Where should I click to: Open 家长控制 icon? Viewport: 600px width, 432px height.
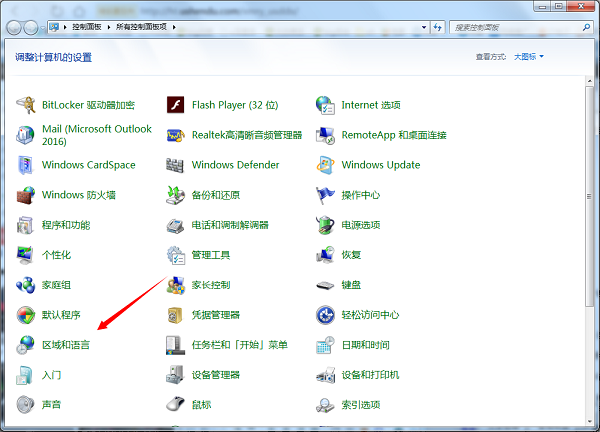coord(176,285)
